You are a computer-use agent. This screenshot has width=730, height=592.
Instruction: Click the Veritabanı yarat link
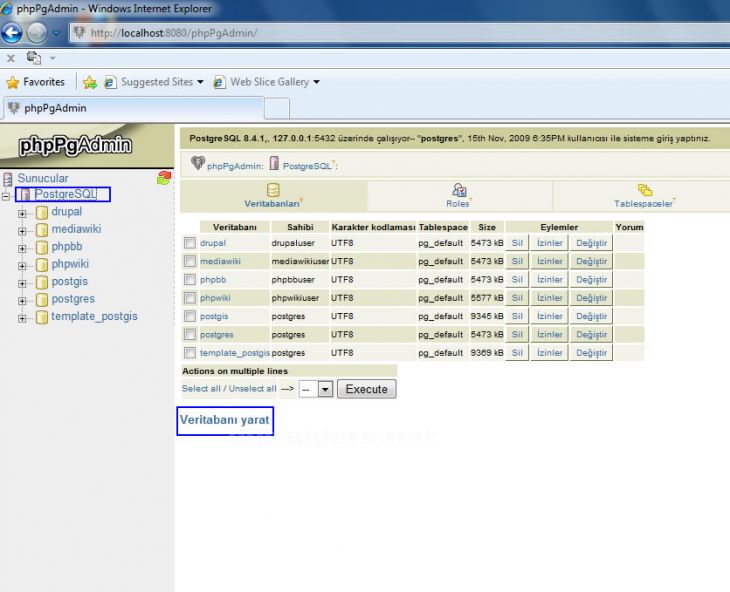coord(224,420)
